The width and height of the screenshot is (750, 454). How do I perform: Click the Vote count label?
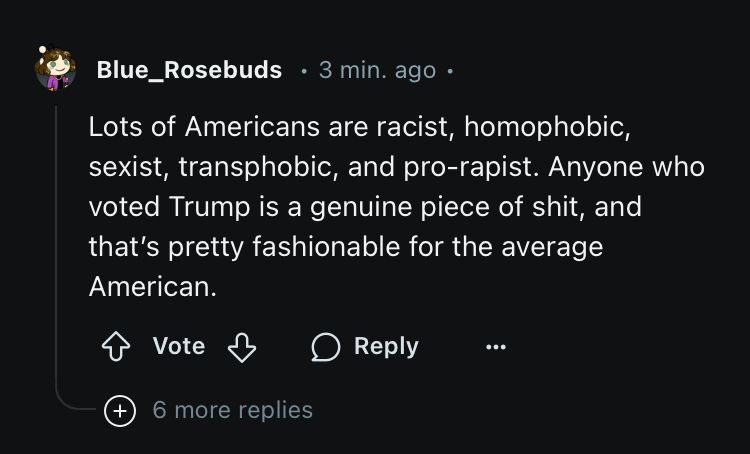click(x=179, y=346)
